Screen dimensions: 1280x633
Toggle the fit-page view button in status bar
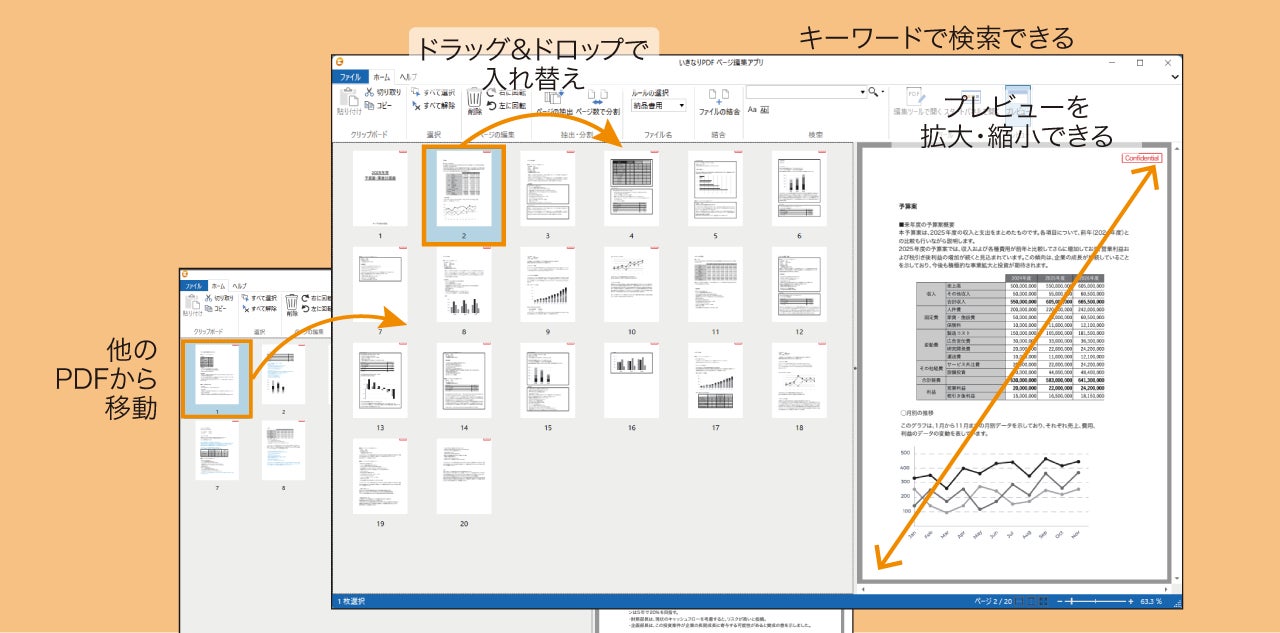click(x=1031, y=601)
